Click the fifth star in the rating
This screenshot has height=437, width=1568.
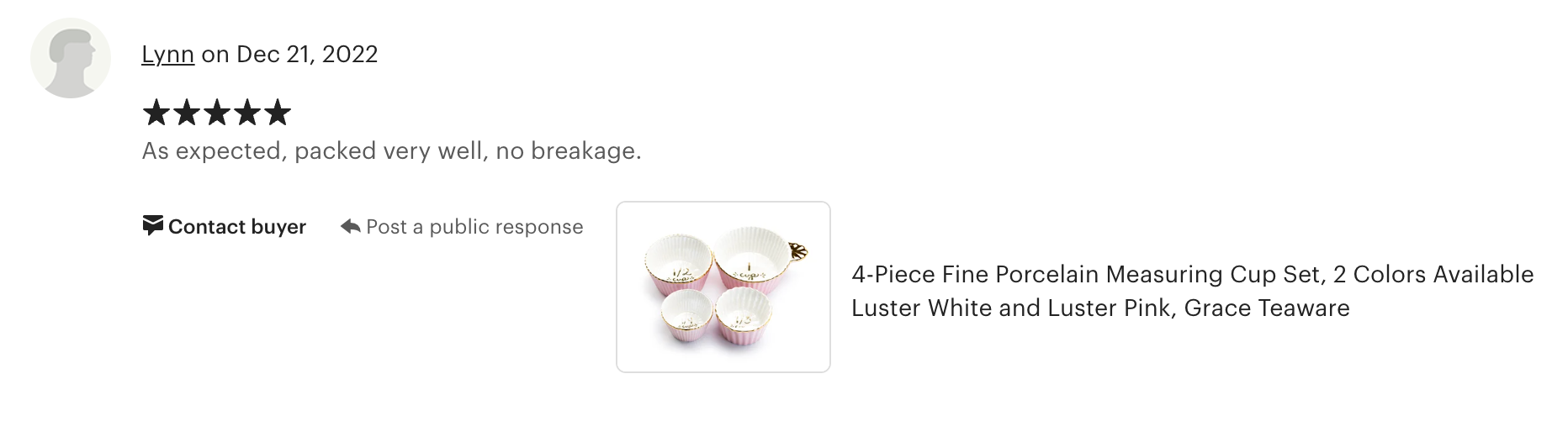(277, 113)
